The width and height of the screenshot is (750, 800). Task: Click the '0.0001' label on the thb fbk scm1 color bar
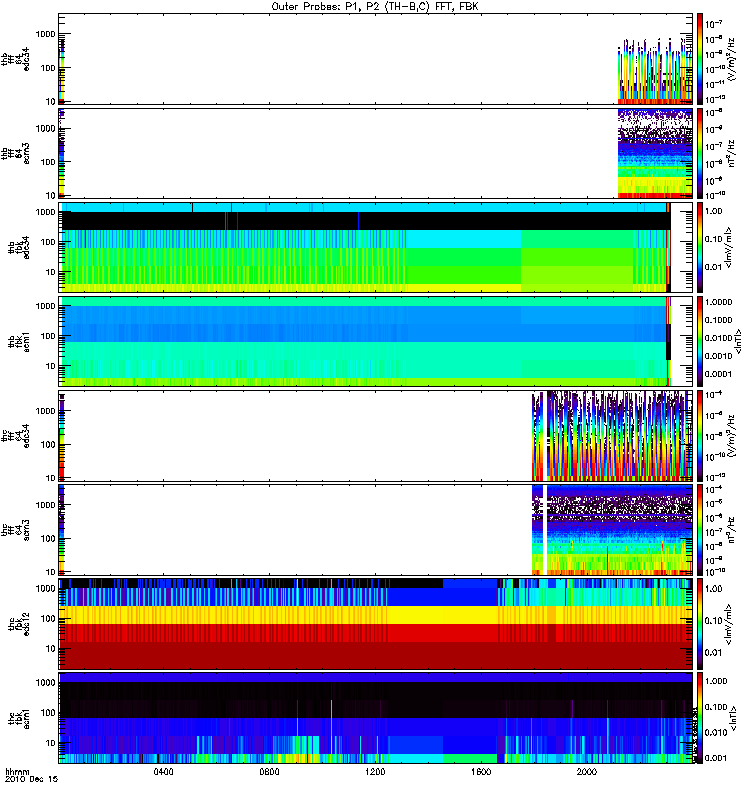(x=718, y=374)
